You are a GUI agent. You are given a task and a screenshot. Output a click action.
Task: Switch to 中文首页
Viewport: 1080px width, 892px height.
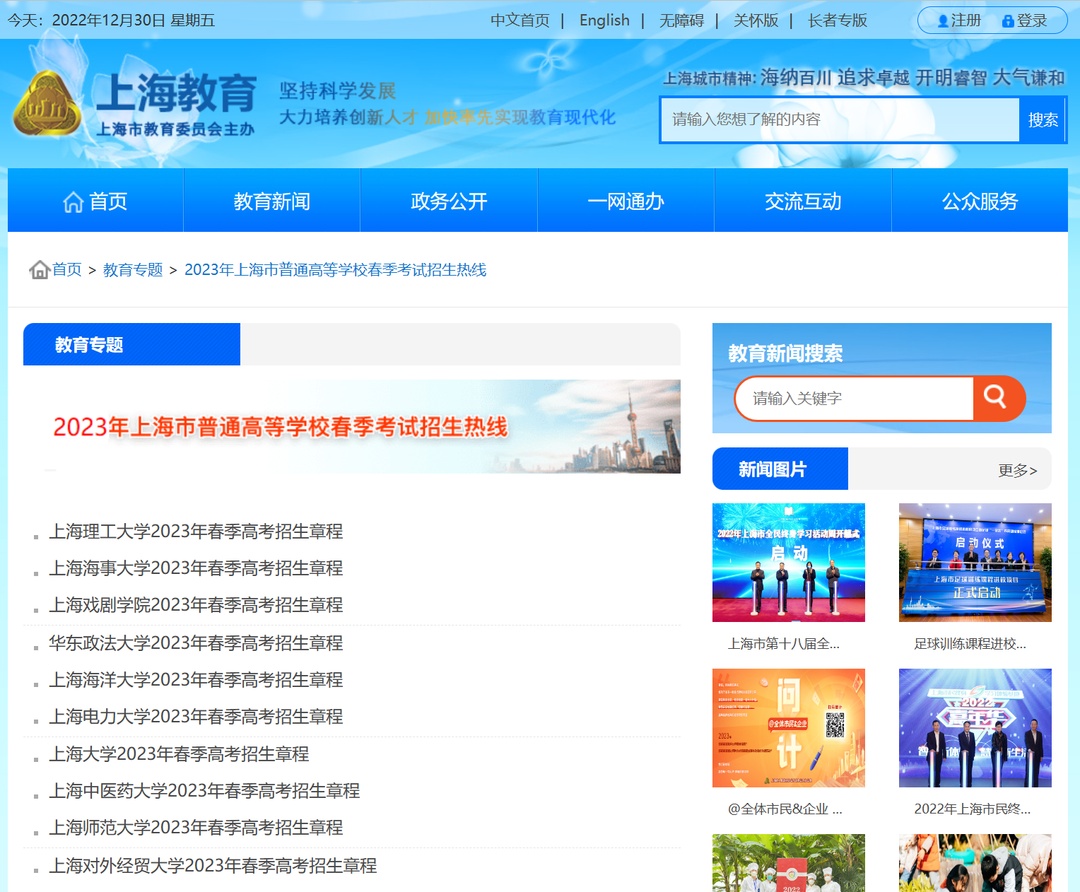(x=520, y=21)
